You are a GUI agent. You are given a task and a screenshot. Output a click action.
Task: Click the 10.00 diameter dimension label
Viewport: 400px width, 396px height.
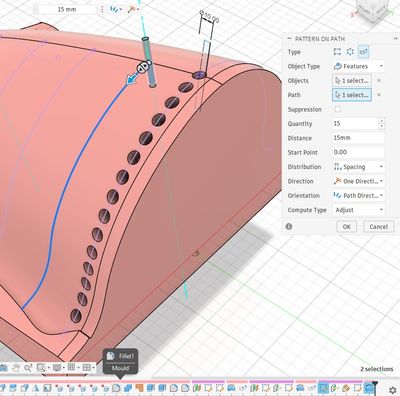pos(209,16)
